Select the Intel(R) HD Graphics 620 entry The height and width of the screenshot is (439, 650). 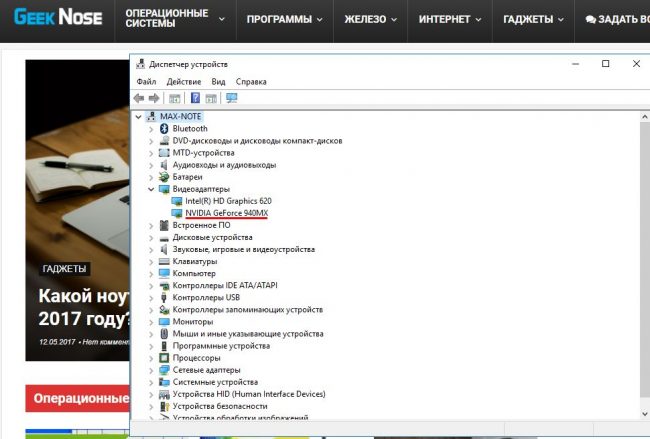pyautogui.click(x=228, y=201)
